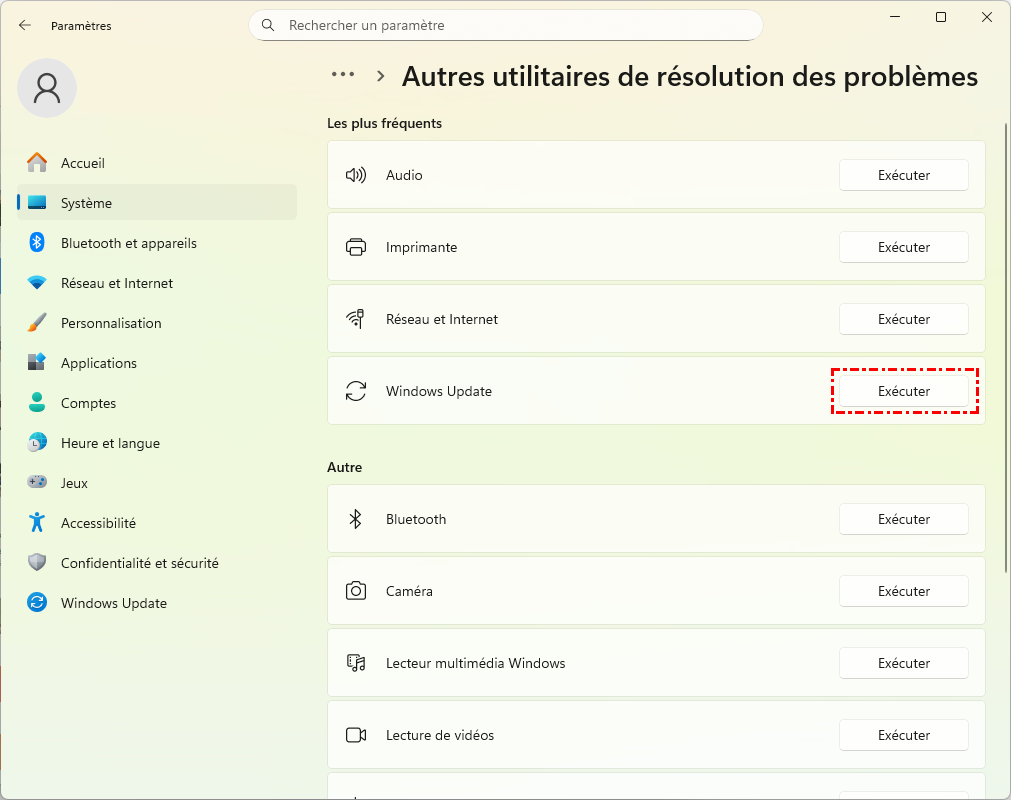
Task: Open Réseau et Internet settings category
Action: pos(117,283)
